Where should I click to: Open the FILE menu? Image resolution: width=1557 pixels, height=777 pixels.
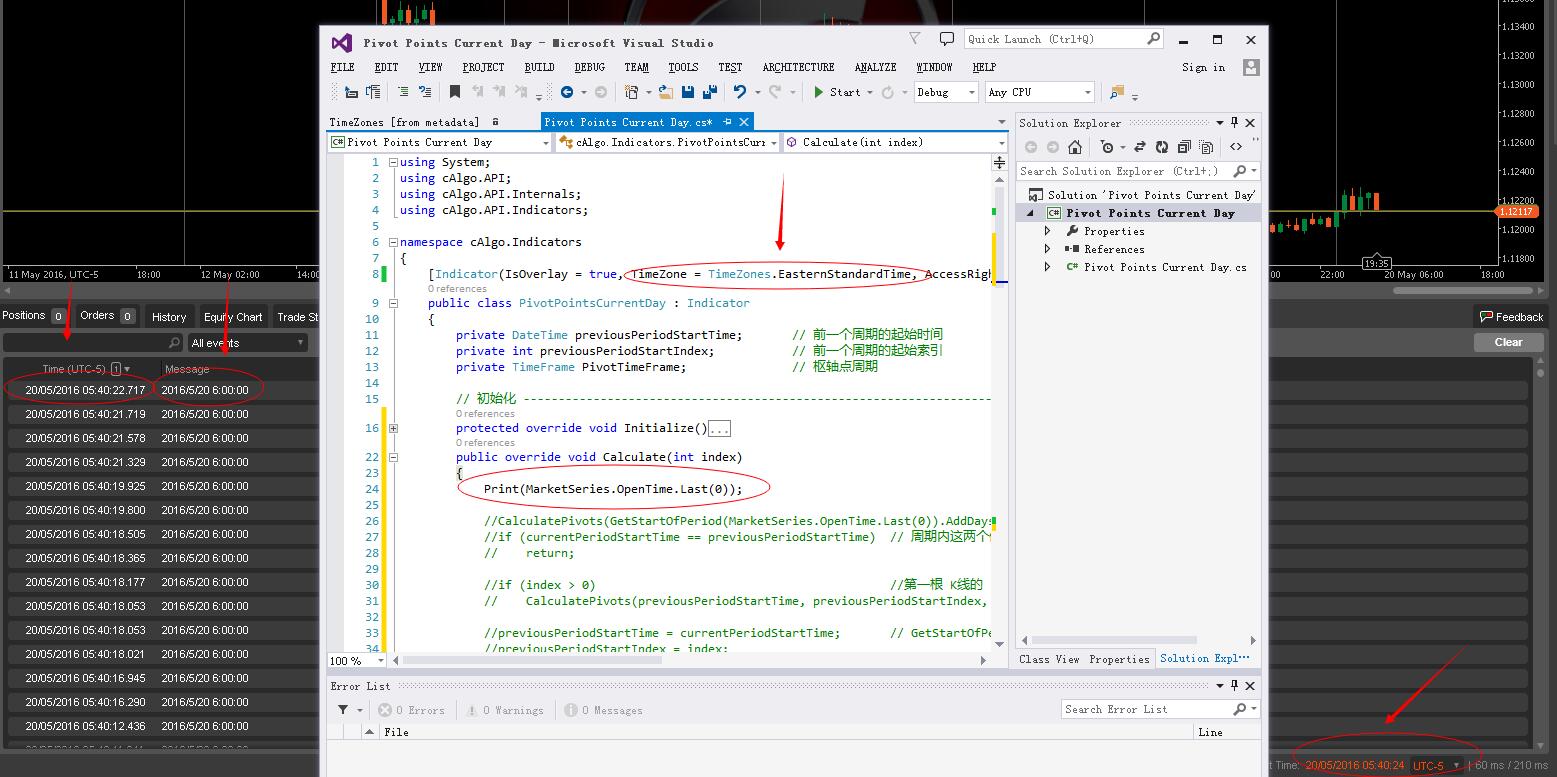coord(342,67)
